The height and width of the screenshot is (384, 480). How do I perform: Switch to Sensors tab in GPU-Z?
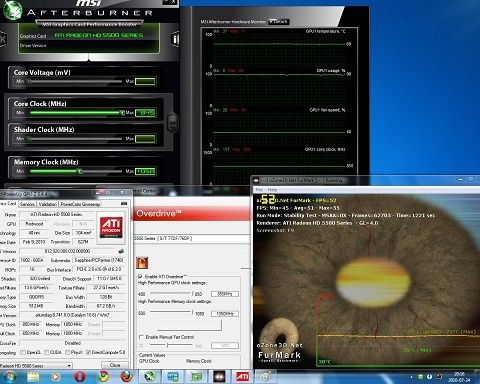pyautogui.click(x=27, y=204)
